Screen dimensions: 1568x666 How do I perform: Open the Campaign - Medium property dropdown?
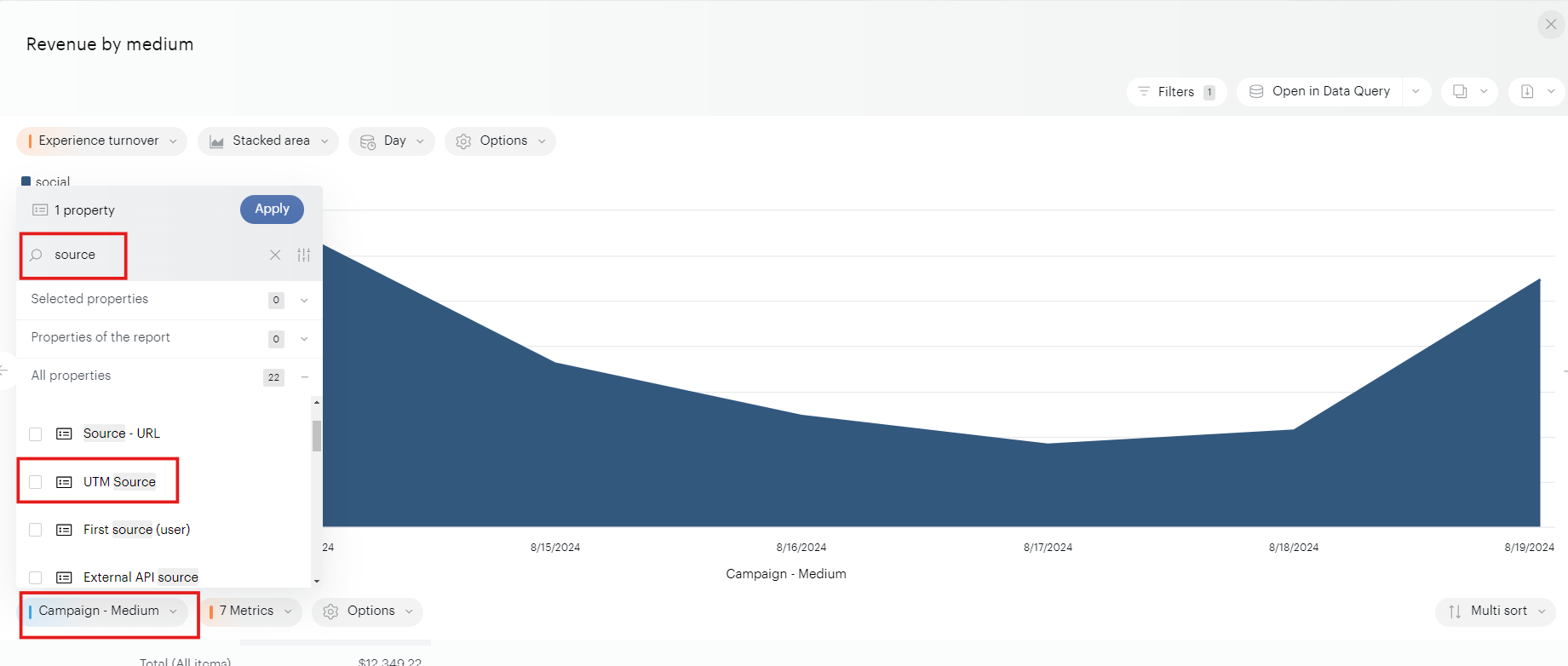(x=103, y=611)
